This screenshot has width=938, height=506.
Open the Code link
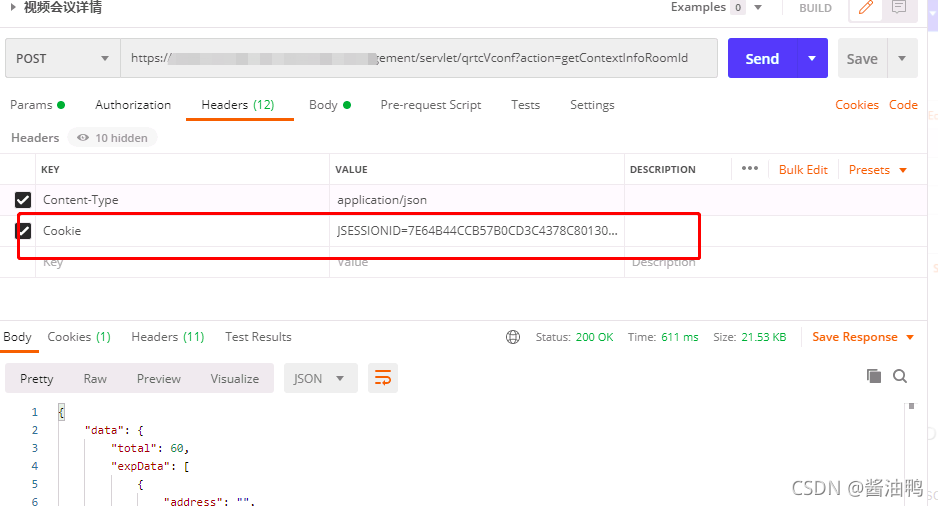coord(903,105)
